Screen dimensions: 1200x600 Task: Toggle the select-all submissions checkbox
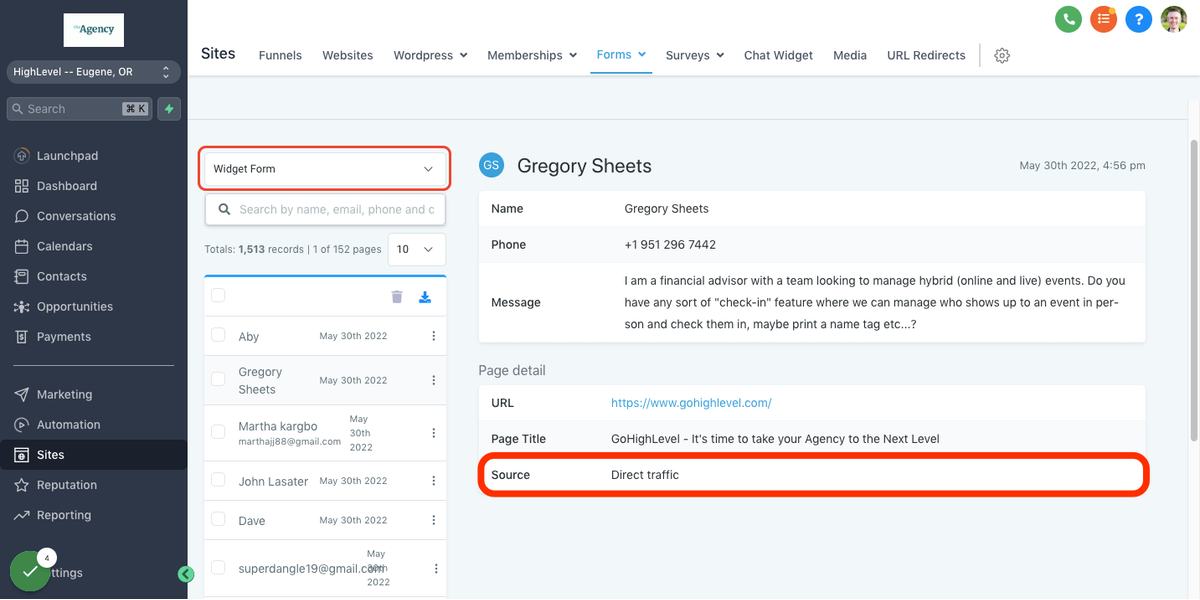coord(218,295)
